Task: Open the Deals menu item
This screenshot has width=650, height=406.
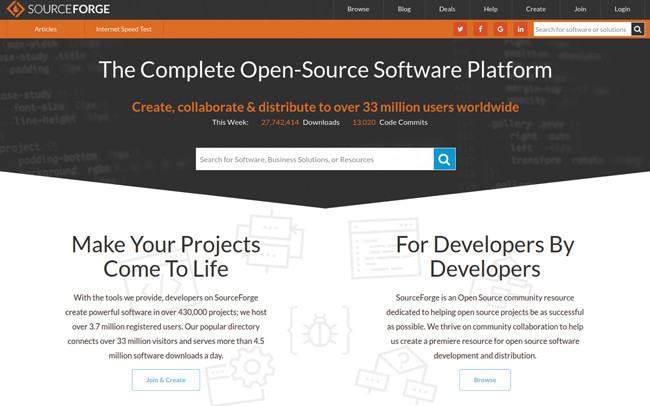Action: tap(447, 9)
